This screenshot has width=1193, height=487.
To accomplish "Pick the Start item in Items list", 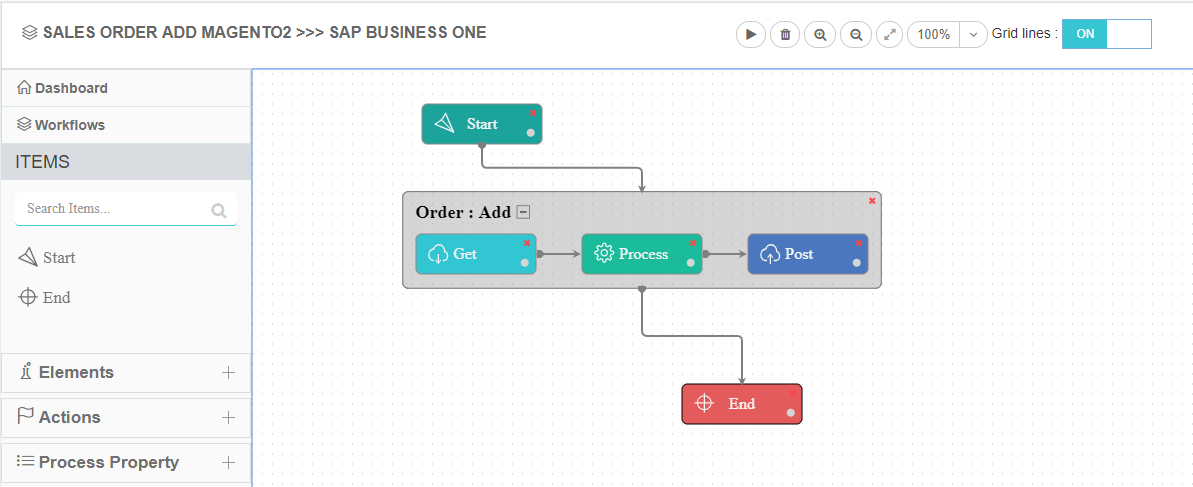I will 58,258.
